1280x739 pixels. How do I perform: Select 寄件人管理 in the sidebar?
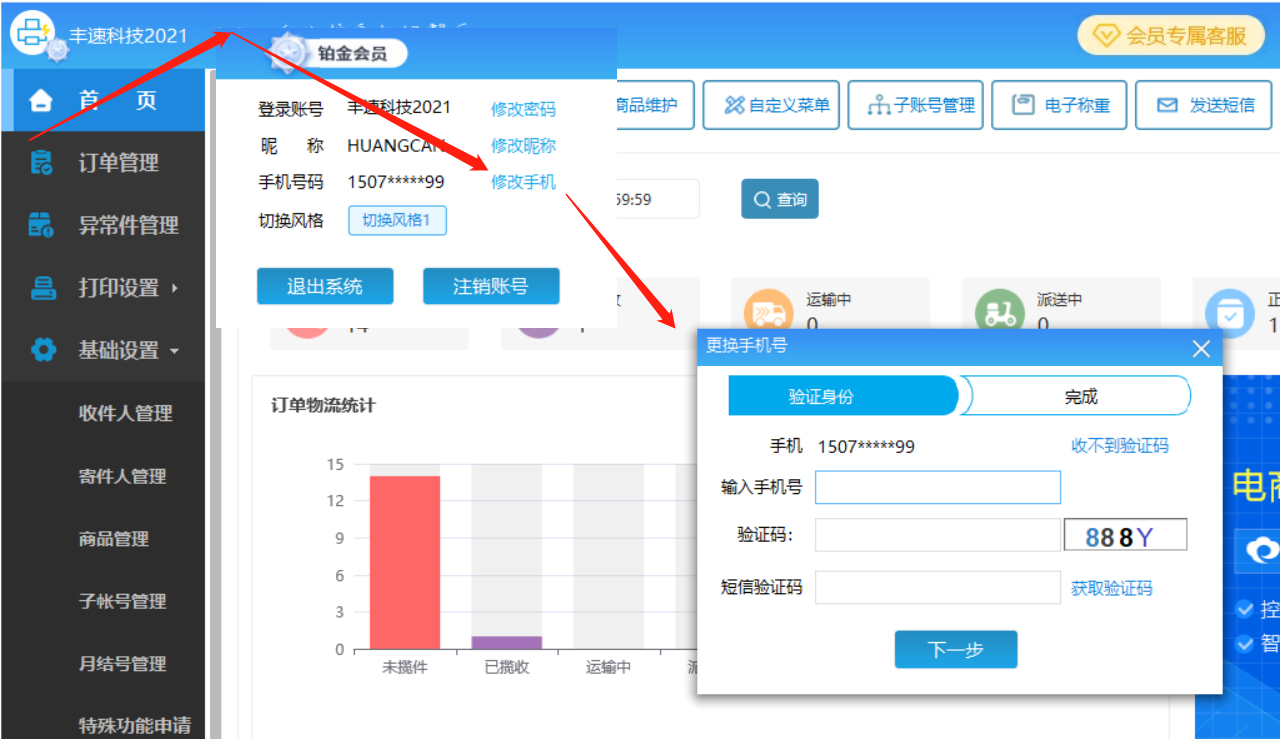click(125, 477)
